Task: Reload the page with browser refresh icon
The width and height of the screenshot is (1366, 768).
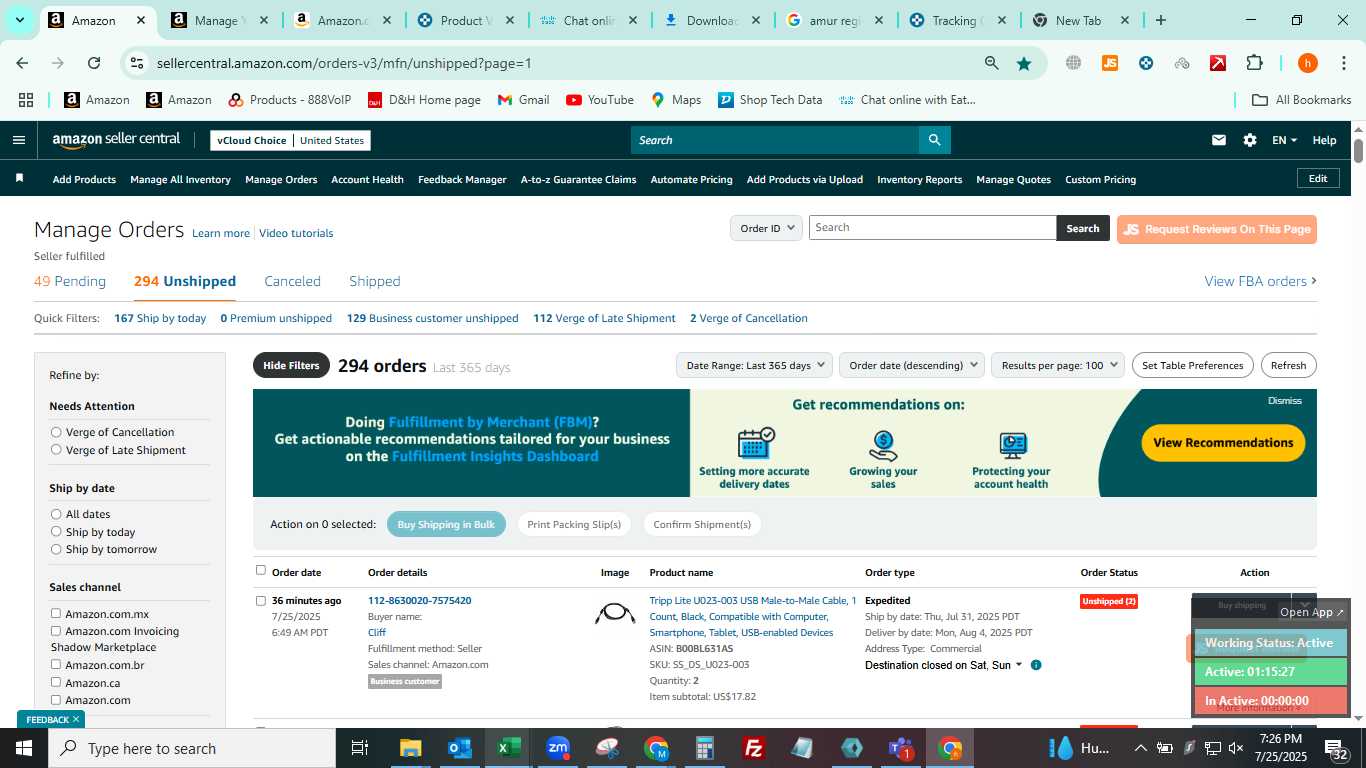Action: [x=94, y=63]
